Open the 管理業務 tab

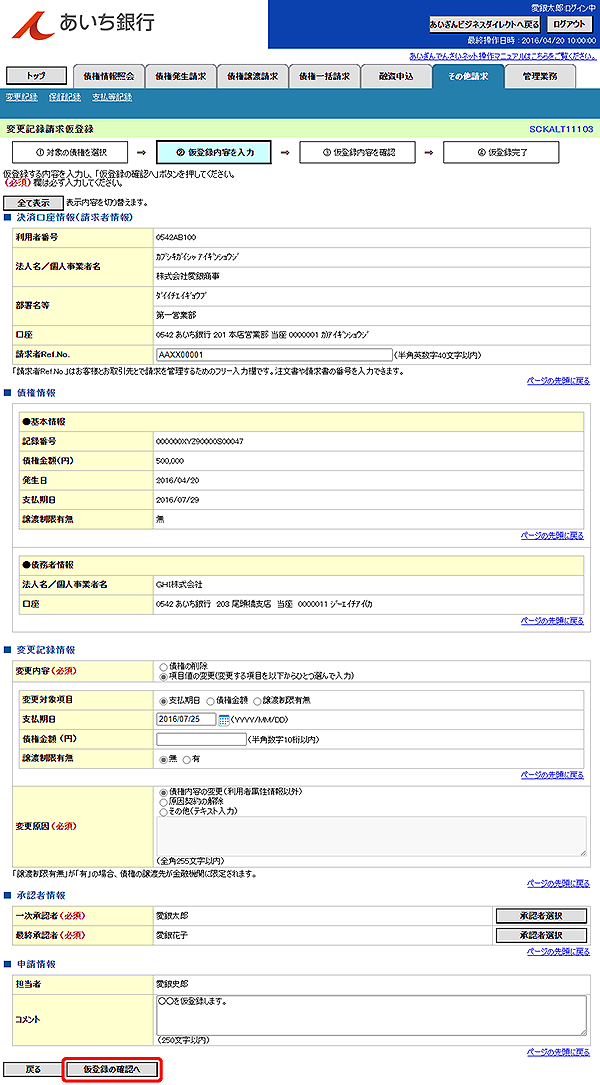point(540,77)
